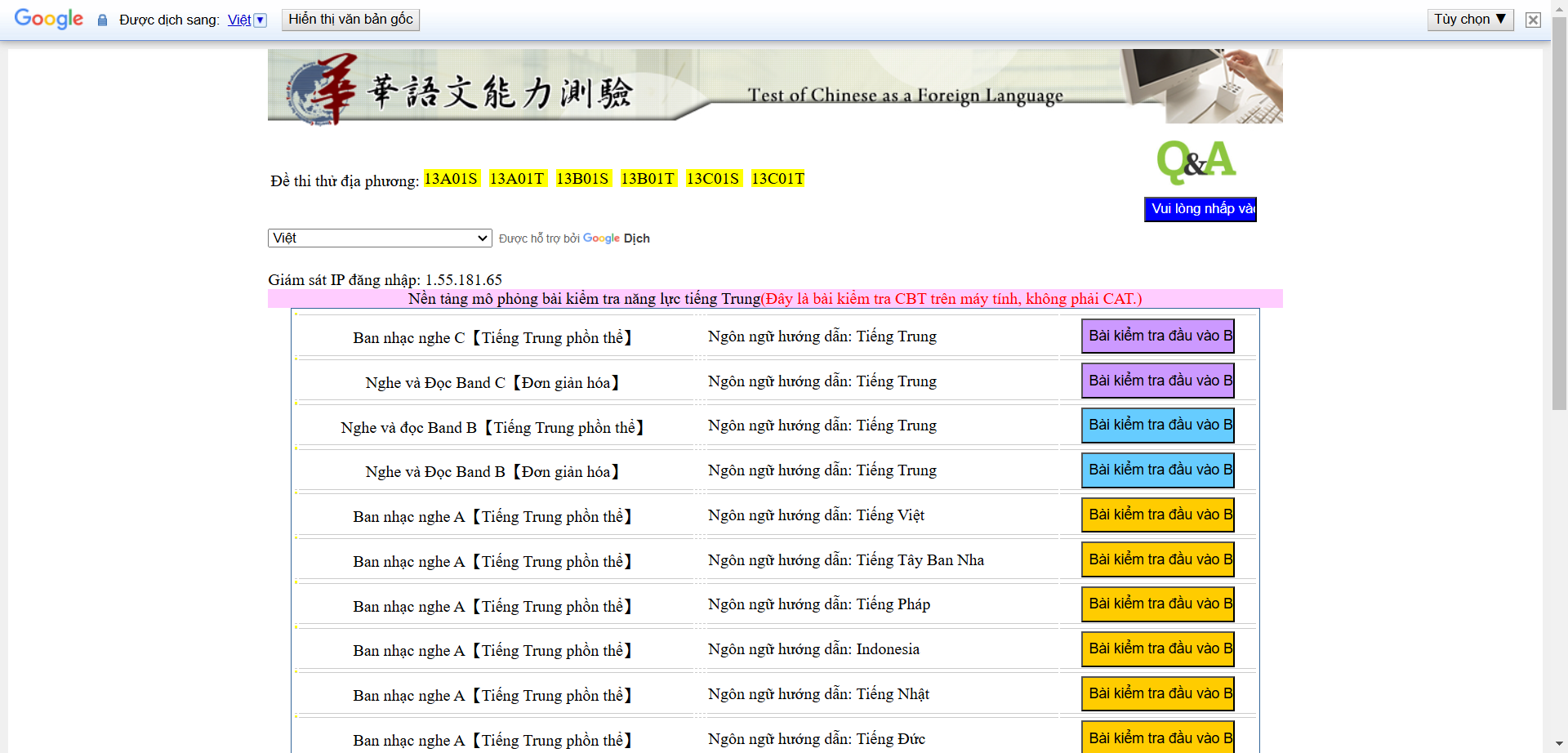Image resolution: width=1568 pixels, height=753 pixels.
Task: Open the 13B01T practice test link
Action: [x=648, y=179]
